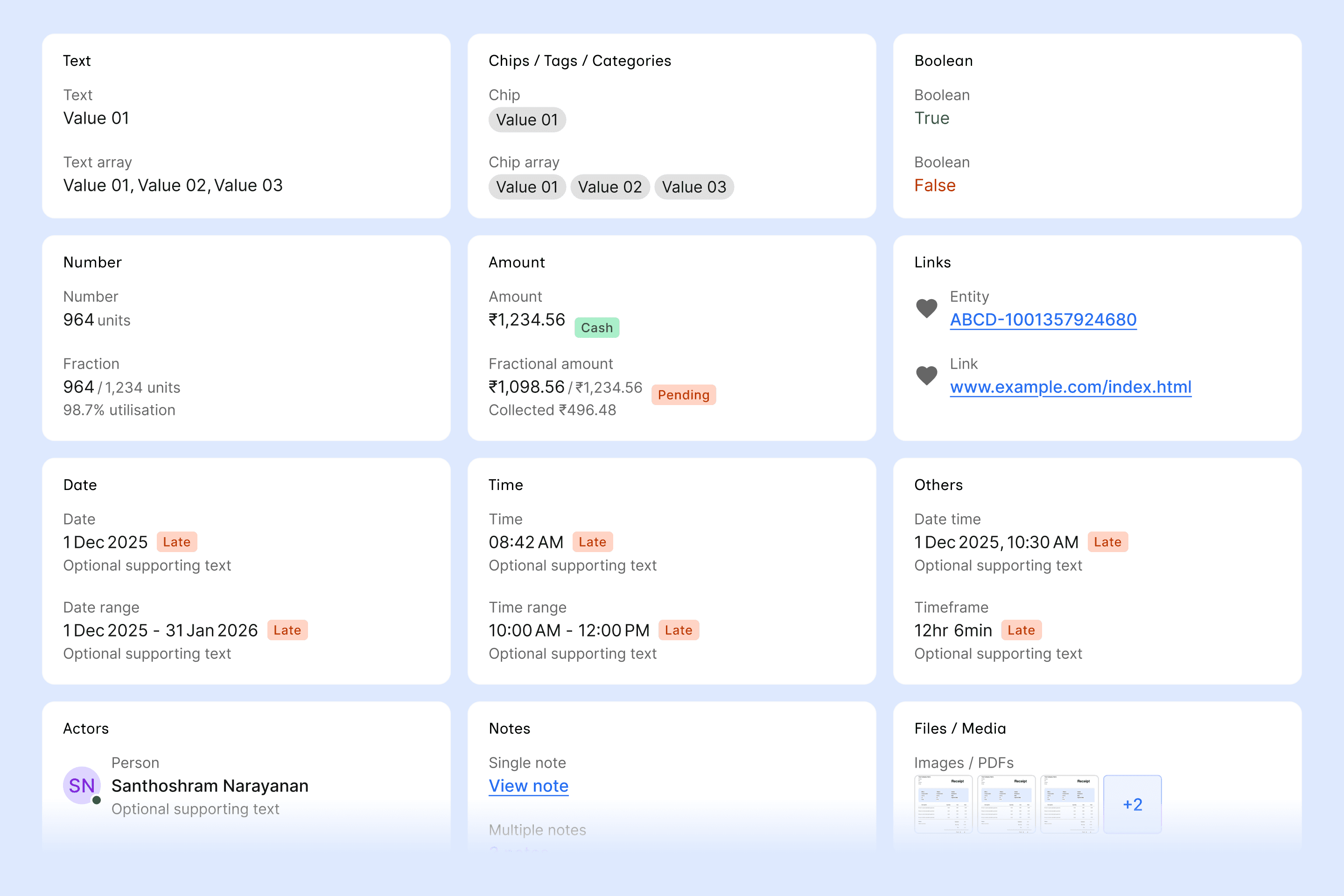Open the www.example.com/index.html link
This screenshot has height=896, width=1344.
point(1070,387)
